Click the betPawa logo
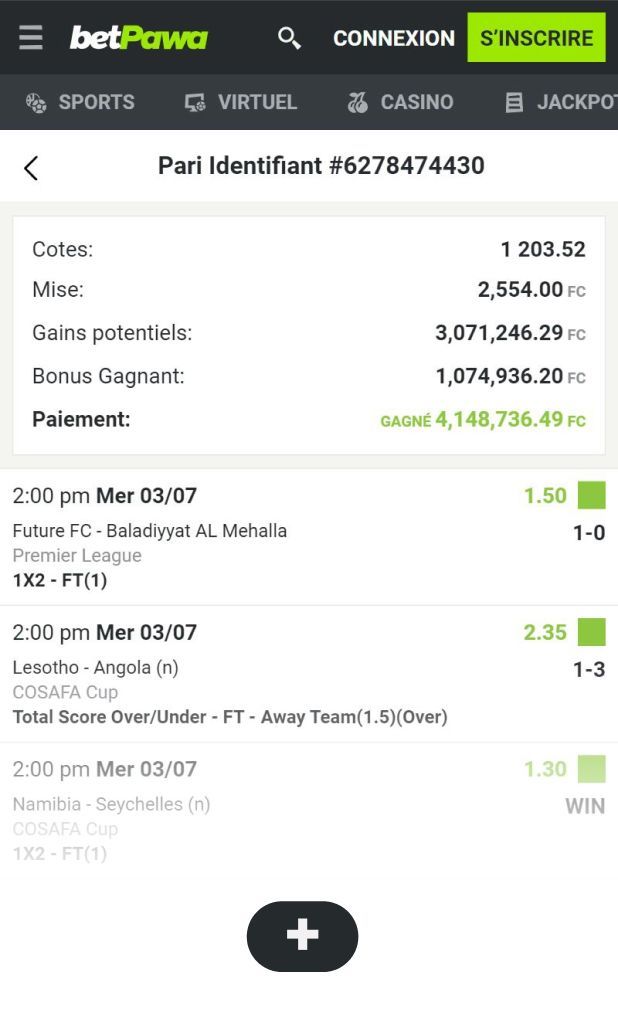The width and height of the screenshot is (618, 1030). [138, 38]
